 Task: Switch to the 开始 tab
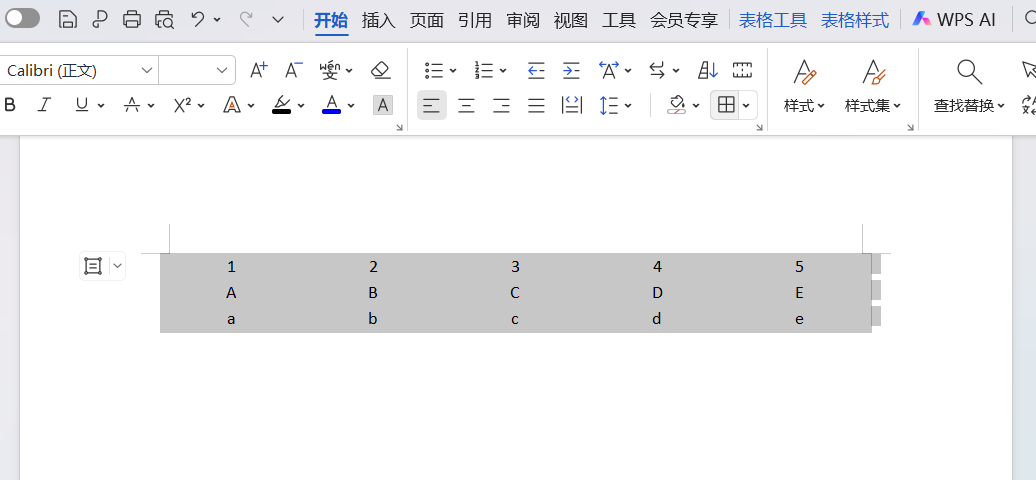click(x=331, y=20)
